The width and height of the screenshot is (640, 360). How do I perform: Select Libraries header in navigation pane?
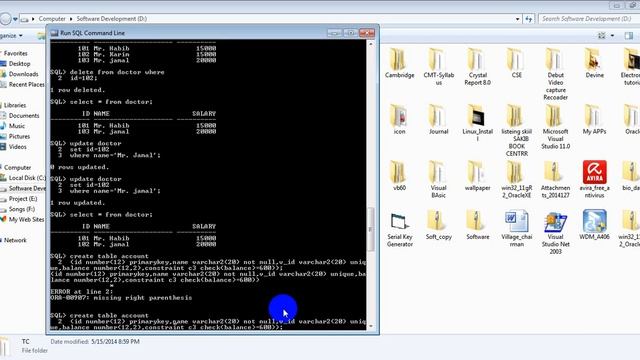tap(15, 105)
